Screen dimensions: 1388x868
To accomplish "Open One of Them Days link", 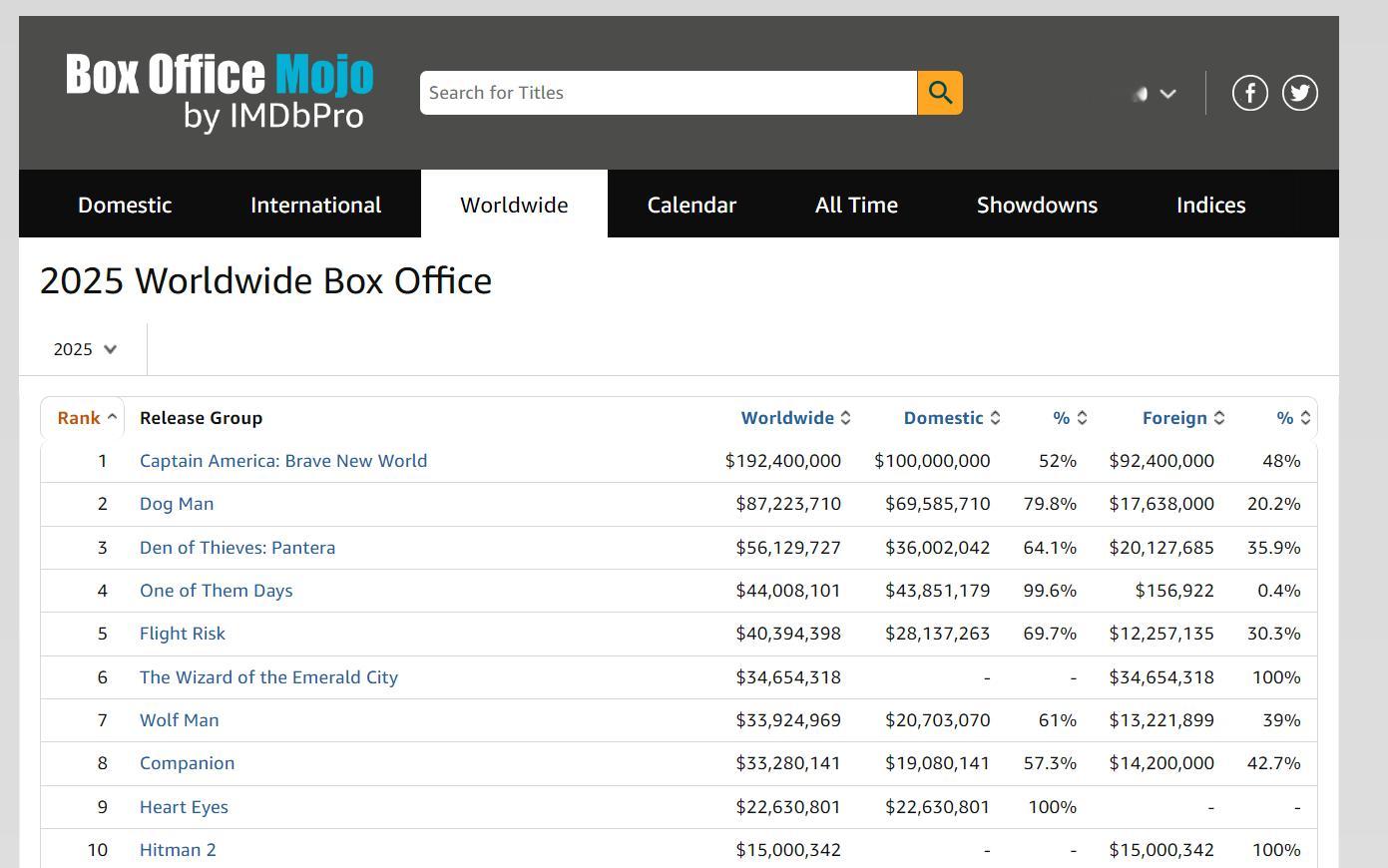I will click(x=217, y=591).
